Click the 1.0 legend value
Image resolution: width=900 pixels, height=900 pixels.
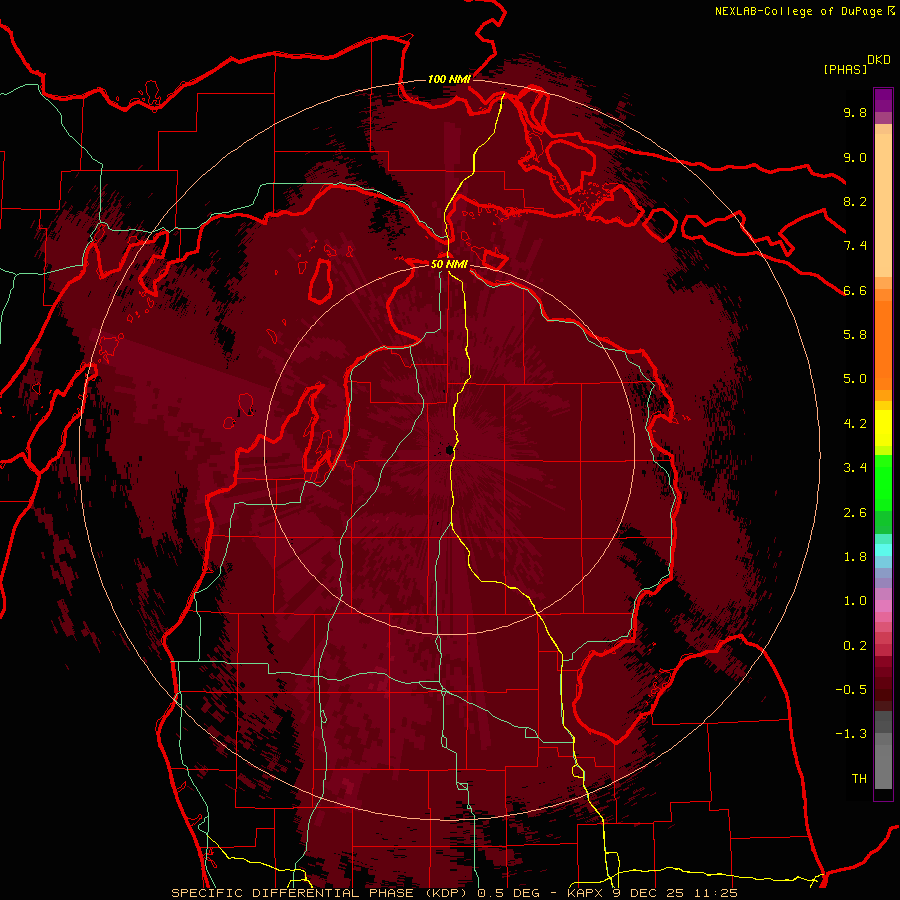coord(855,601)
